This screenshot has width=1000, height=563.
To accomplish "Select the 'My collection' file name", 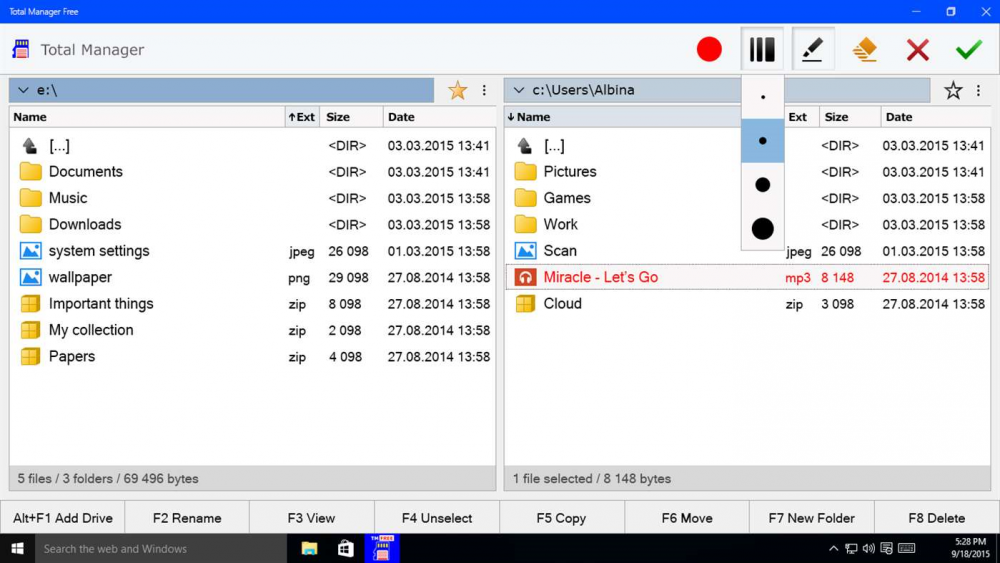I will click(91, 330).
